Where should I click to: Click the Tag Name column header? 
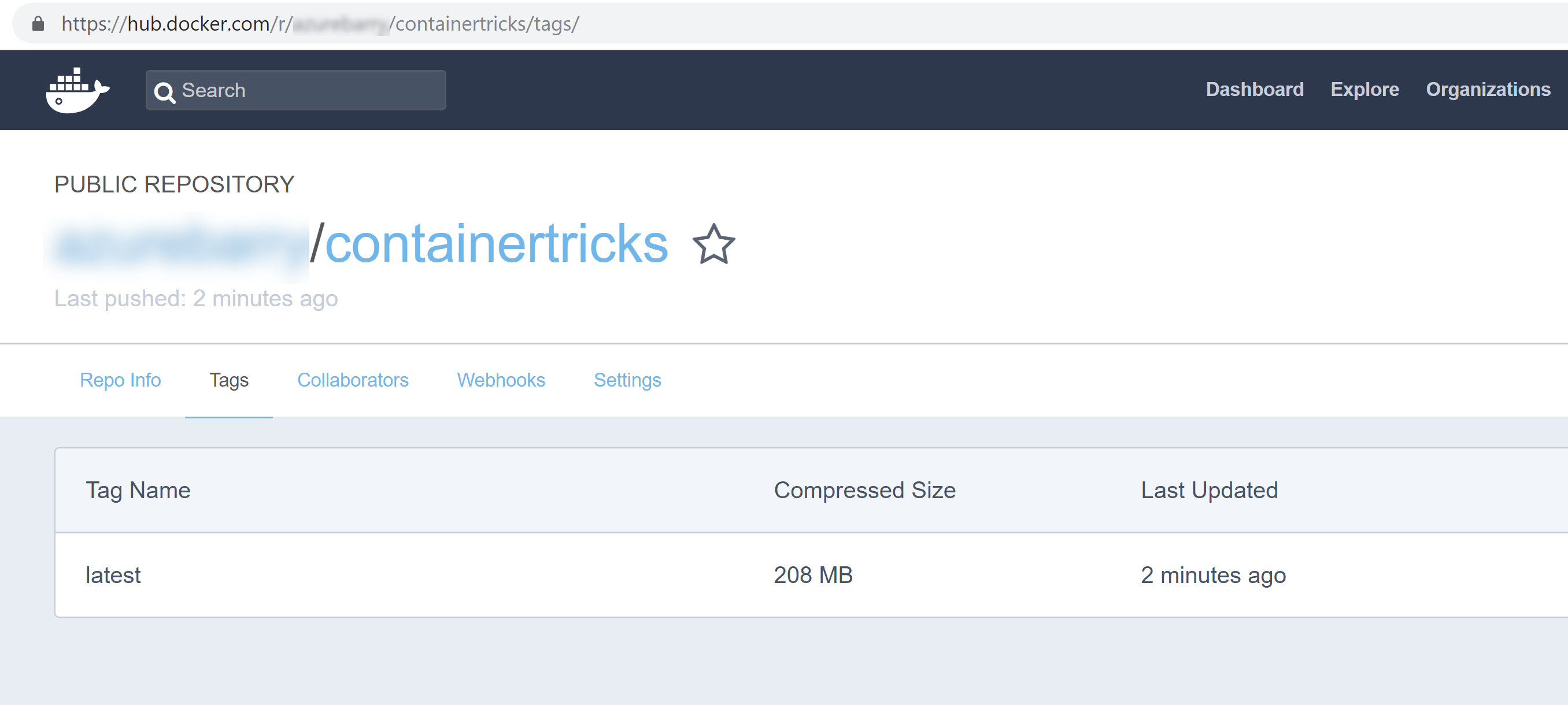click(139, 490)
